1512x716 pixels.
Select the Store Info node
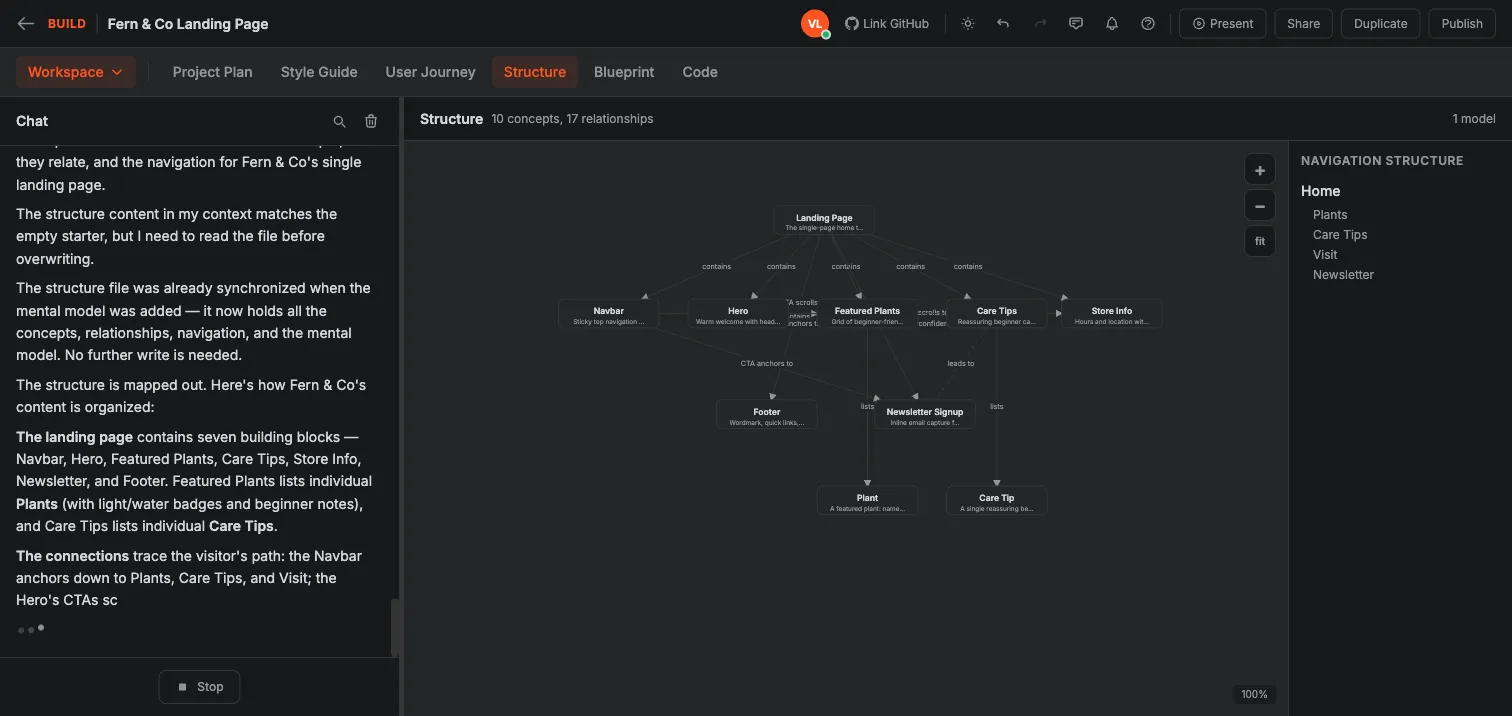pos(1111,314)
